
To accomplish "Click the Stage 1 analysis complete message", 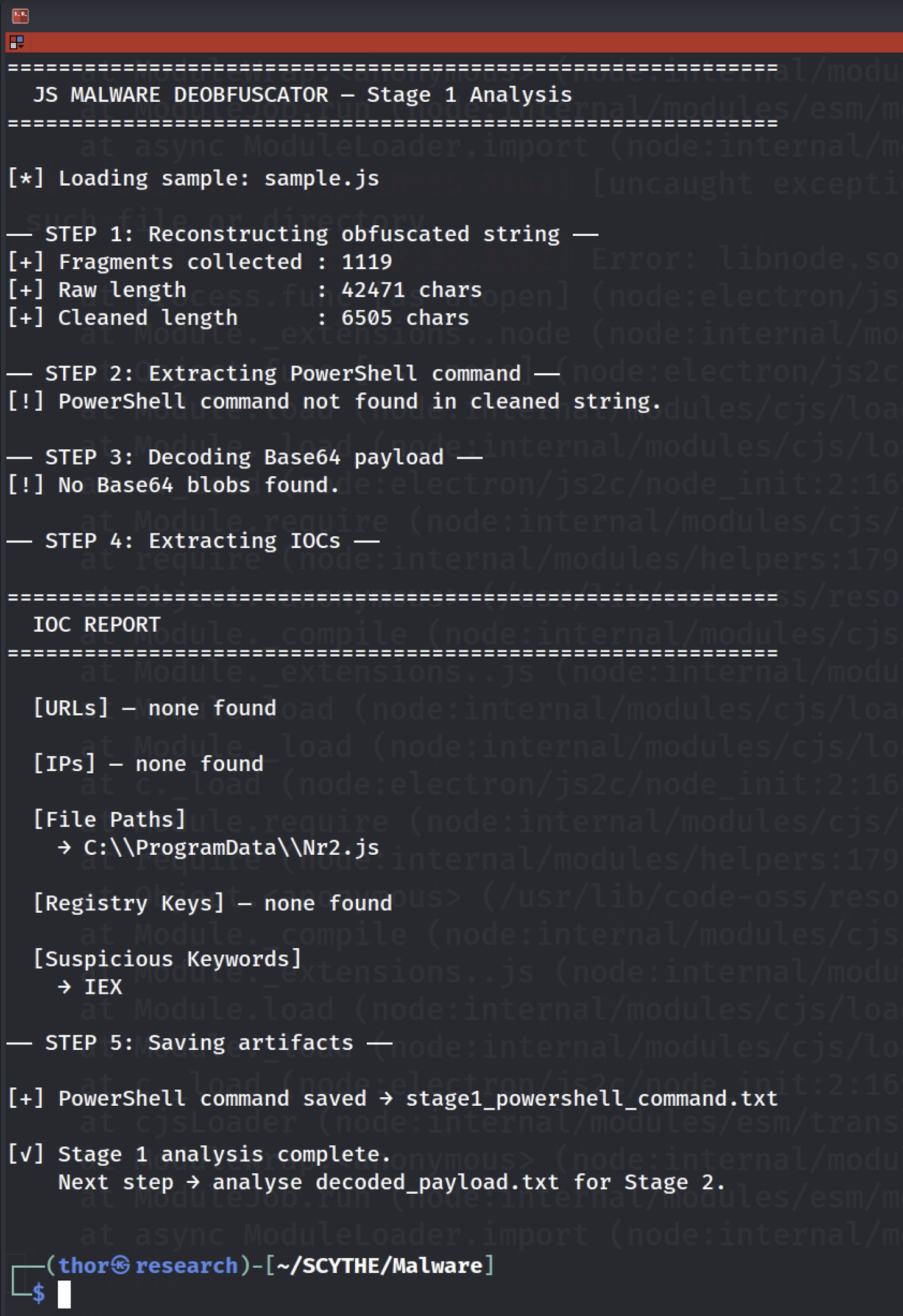I will [224, 1154].
